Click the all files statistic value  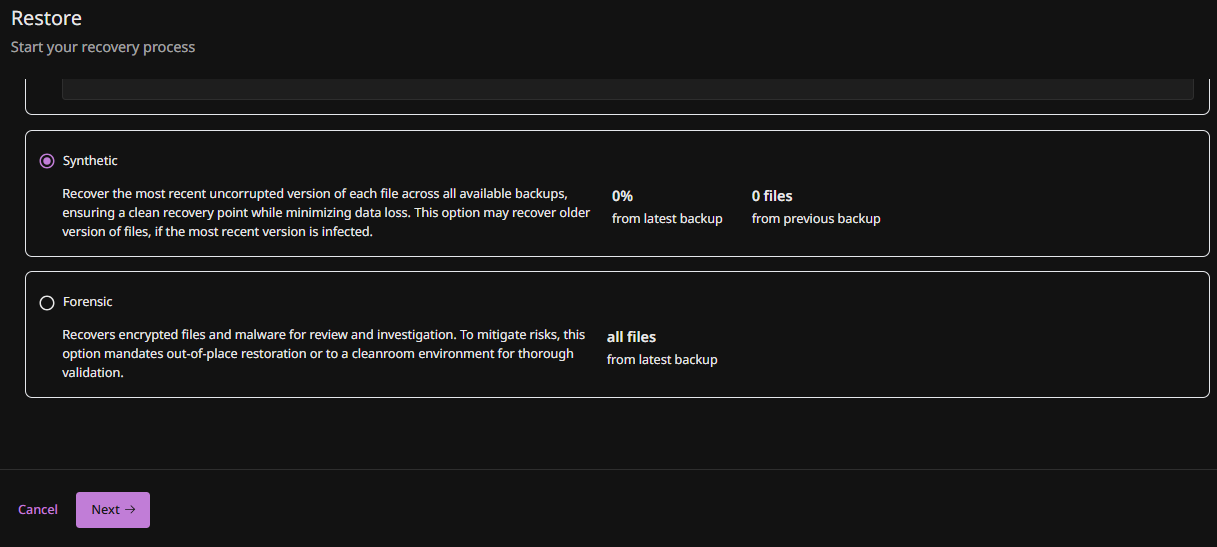(631, 337)
